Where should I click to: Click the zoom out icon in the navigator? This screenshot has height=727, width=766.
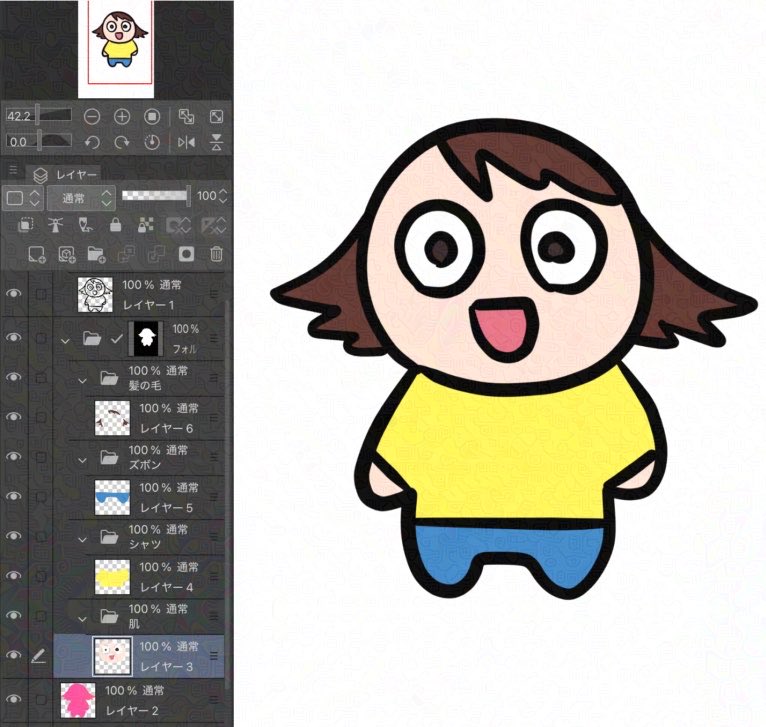point(92,116)
